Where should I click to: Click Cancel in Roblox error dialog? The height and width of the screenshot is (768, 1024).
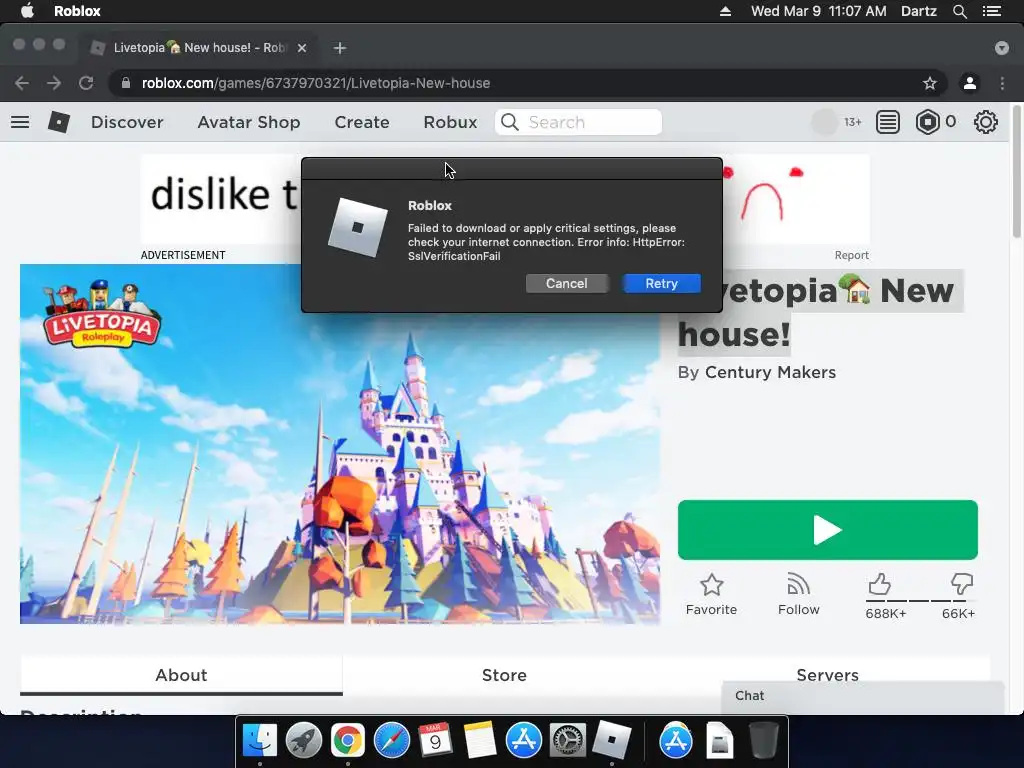(567, 283)
